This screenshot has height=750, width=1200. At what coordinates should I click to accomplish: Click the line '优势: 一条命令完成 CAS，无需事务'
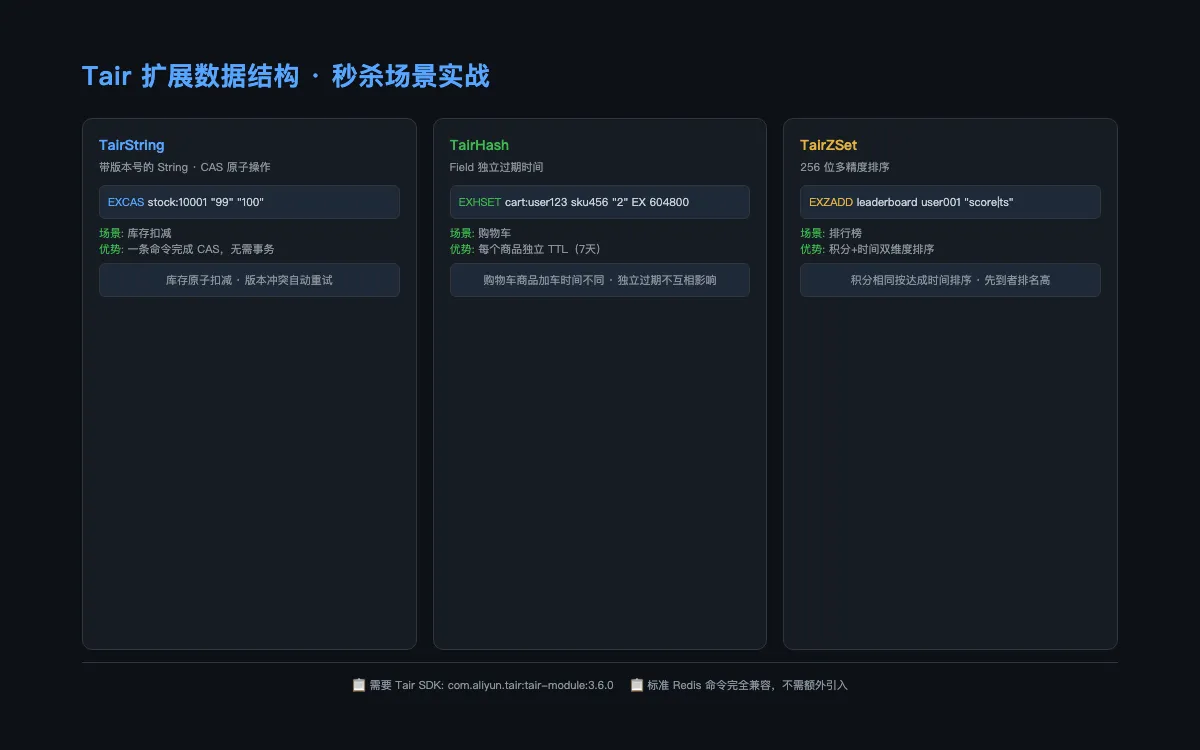click(187, 249)
